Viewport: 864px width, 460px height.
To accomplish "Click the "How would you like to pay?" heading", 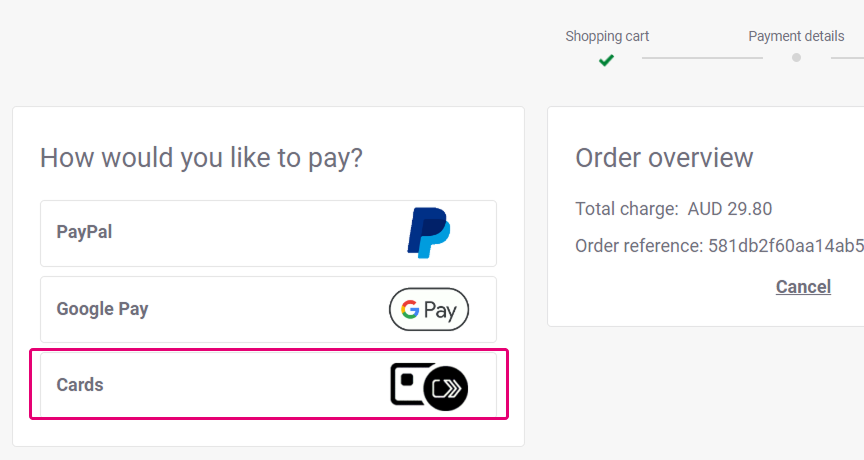I will tap(201, 158).
